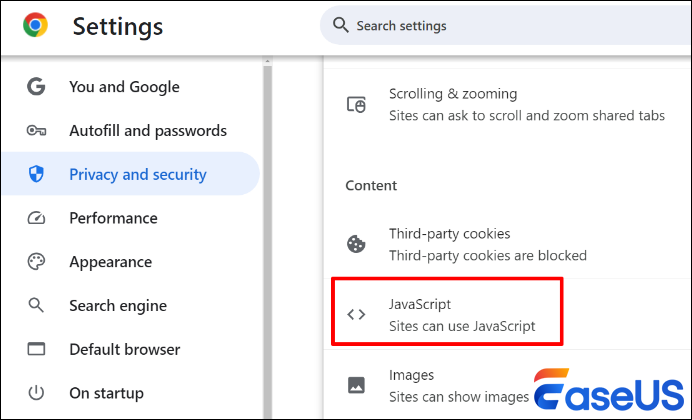Click the Default browser window icon
The width and height of the screenshot is (692, 420).
pos(37,350)
